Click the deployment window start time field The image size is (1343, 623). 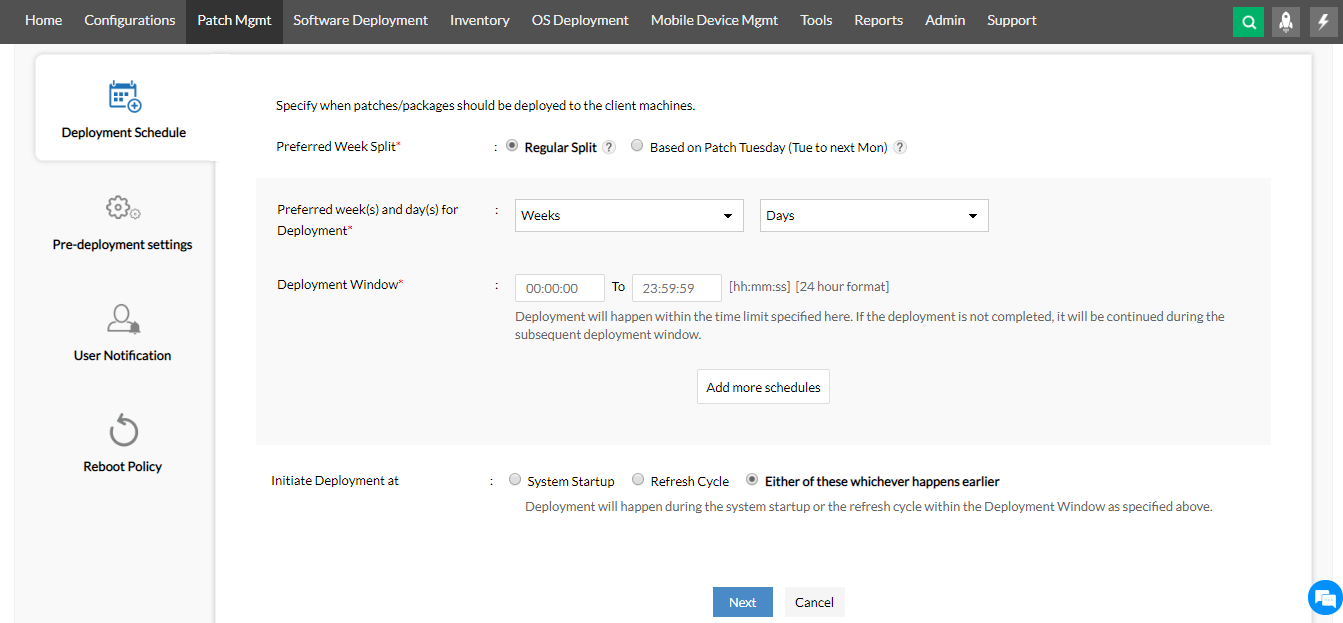click(x=559, y=287)
